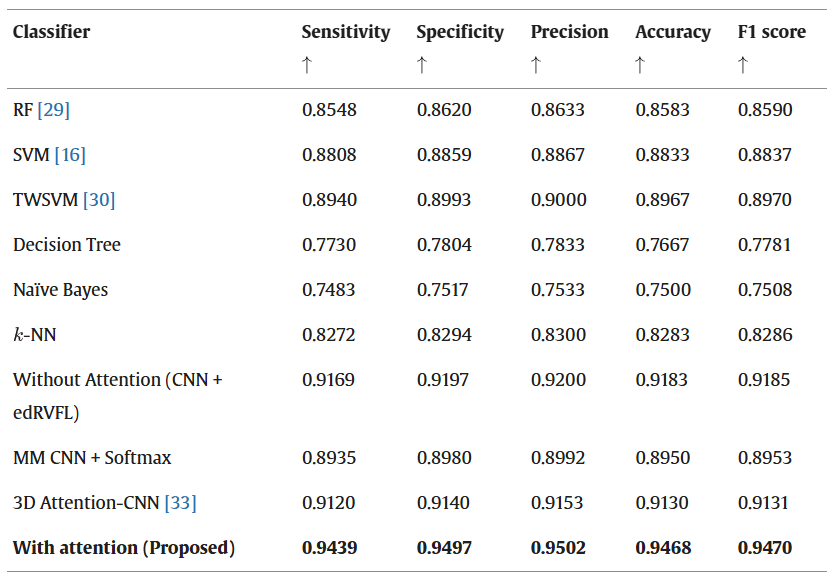Click the up arrow under F1 score

coord(743,65)
